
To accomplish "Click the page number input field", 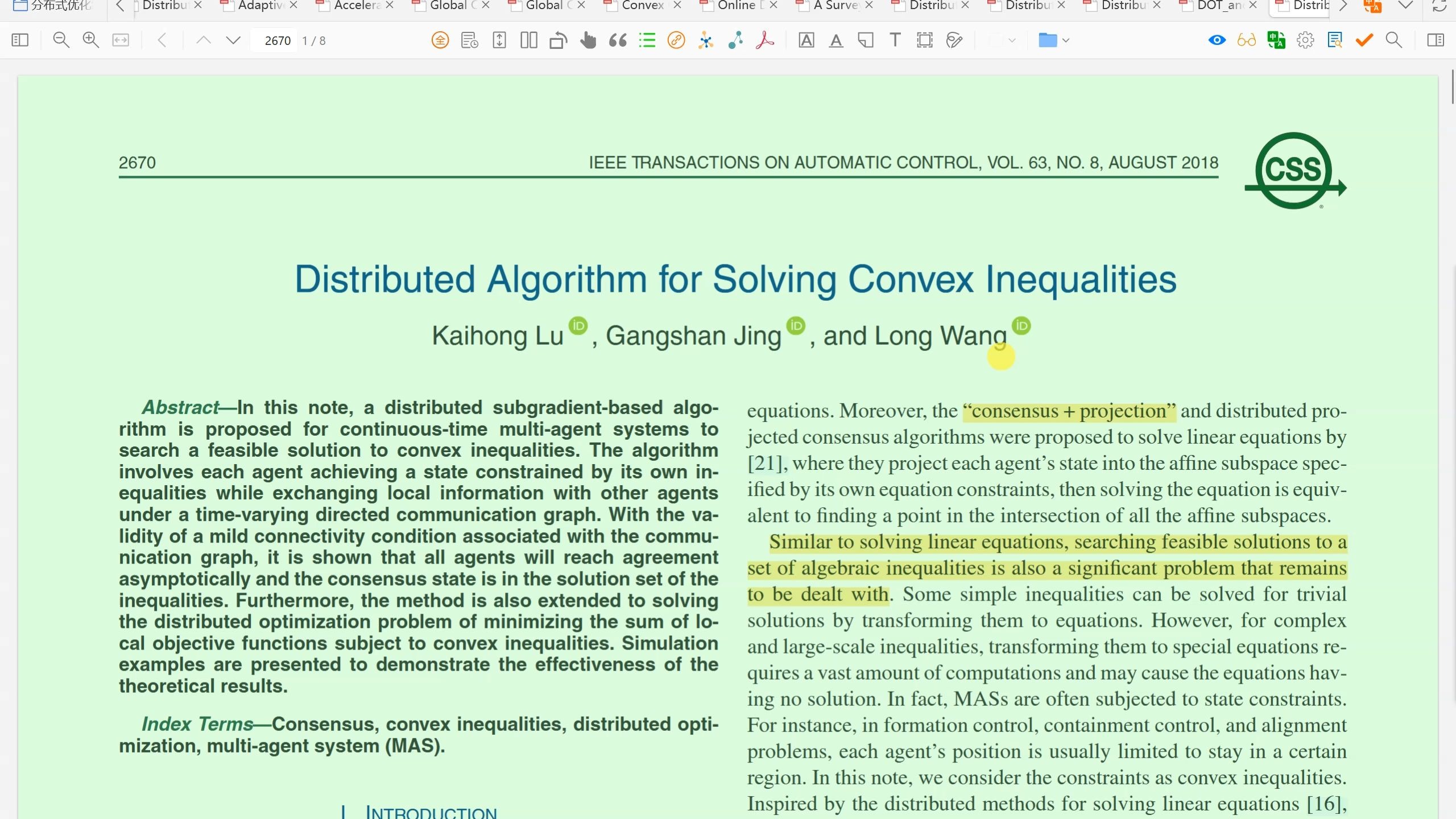I will click(277, 40).
